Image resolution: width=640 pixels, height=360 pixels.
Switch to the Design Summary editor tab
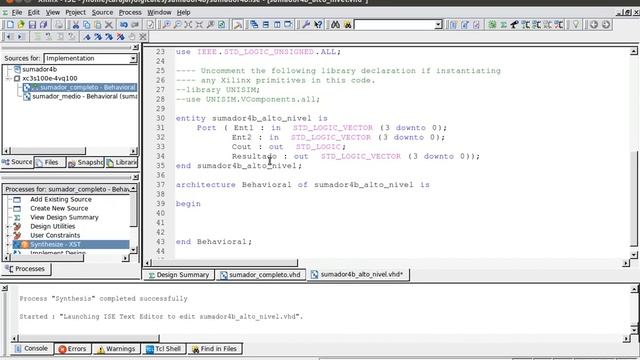tap(179, 275)
